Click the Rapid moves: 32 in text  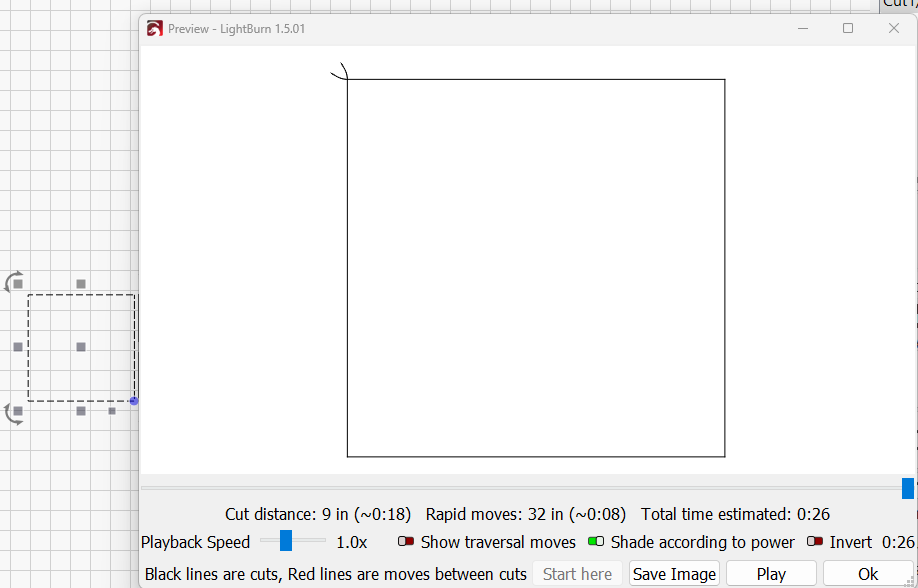[x=525, y=514]
